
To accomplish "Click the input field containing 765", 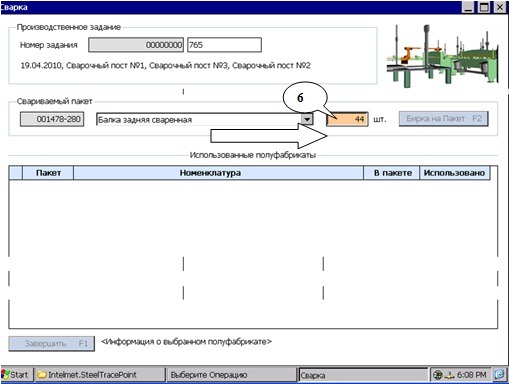I will 224,45.
